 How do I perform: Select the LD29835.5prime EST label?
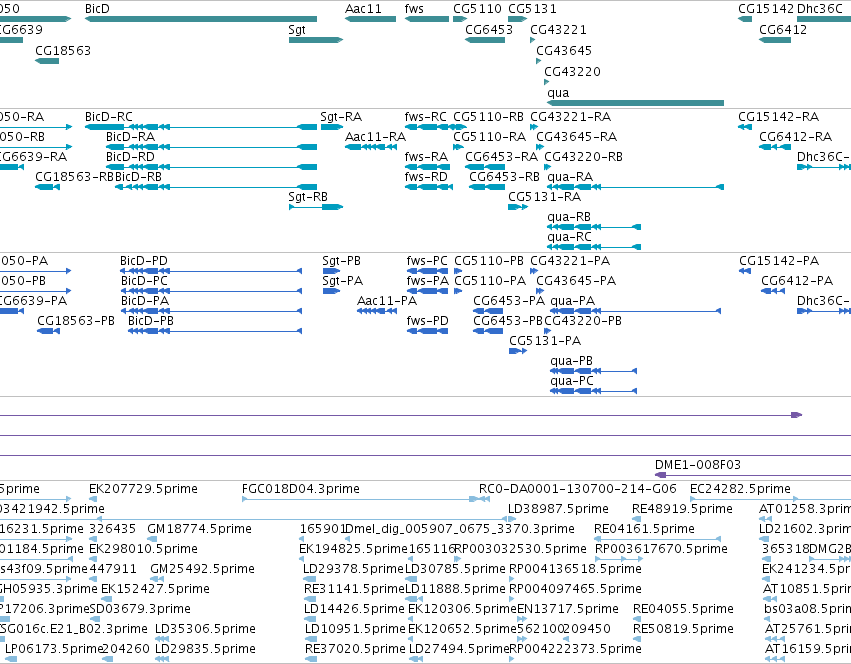[205, 649]
